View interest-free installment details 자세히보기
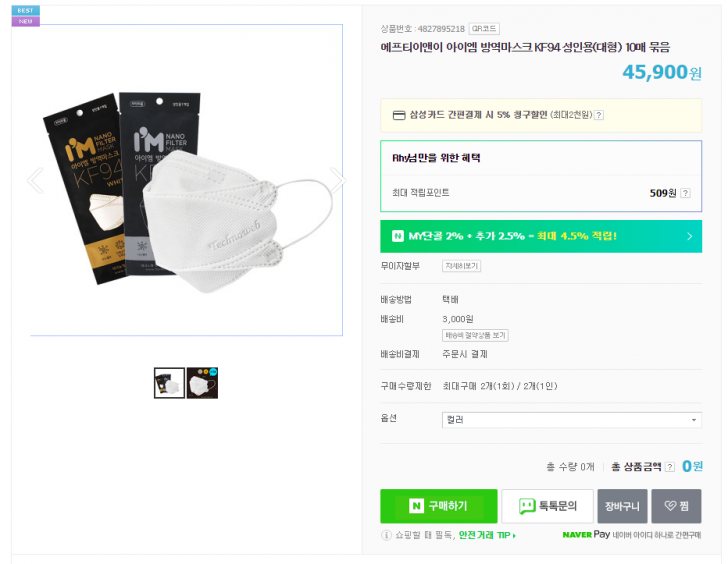The height and width of the screenshot is (564, 728). 462,266
